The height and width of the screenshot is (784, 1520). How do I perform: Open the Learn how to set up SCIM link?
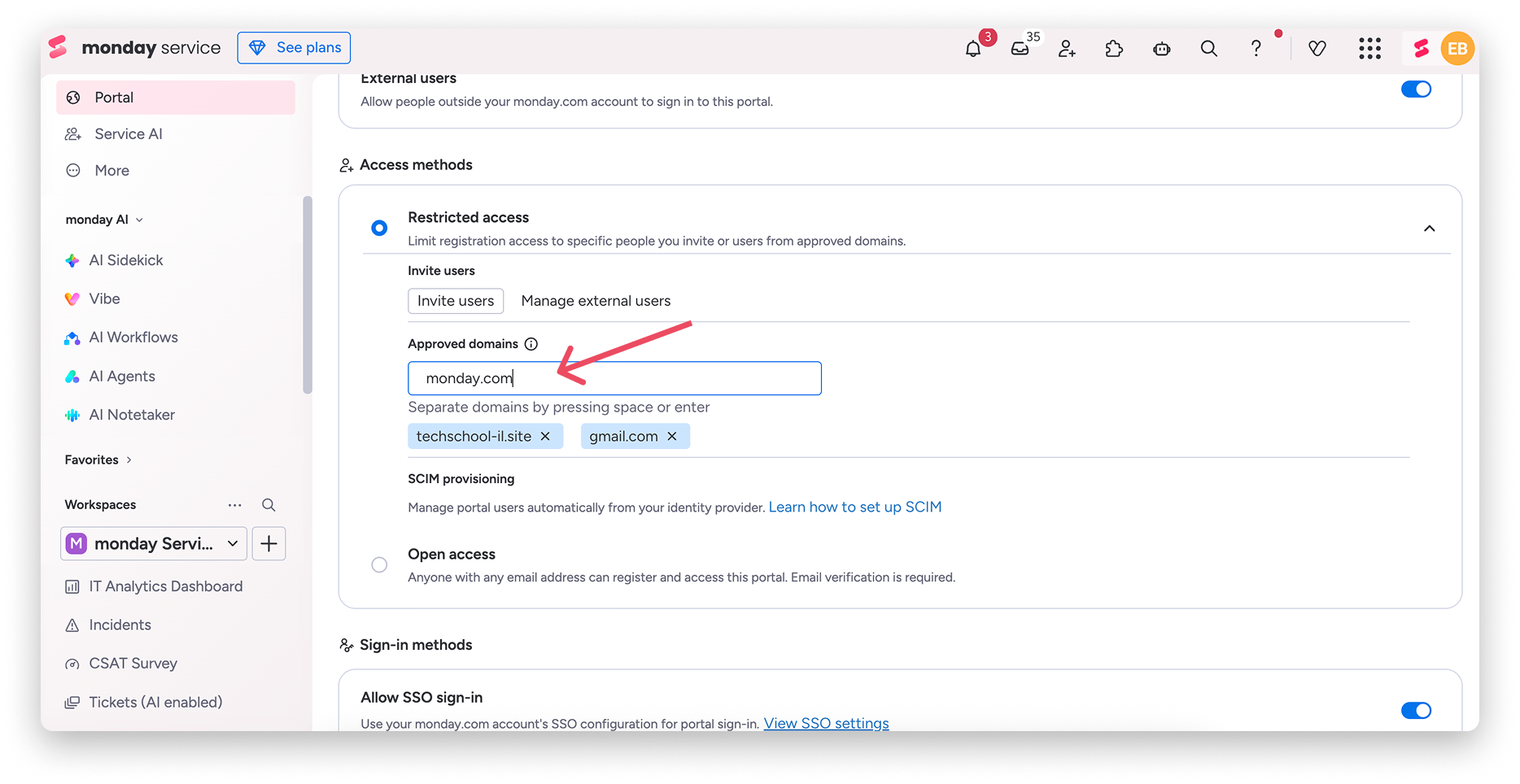coord(855,507)
